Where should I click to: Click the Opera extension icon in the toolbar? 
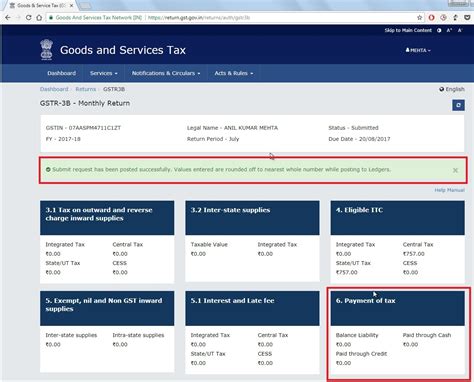point(431,18)
